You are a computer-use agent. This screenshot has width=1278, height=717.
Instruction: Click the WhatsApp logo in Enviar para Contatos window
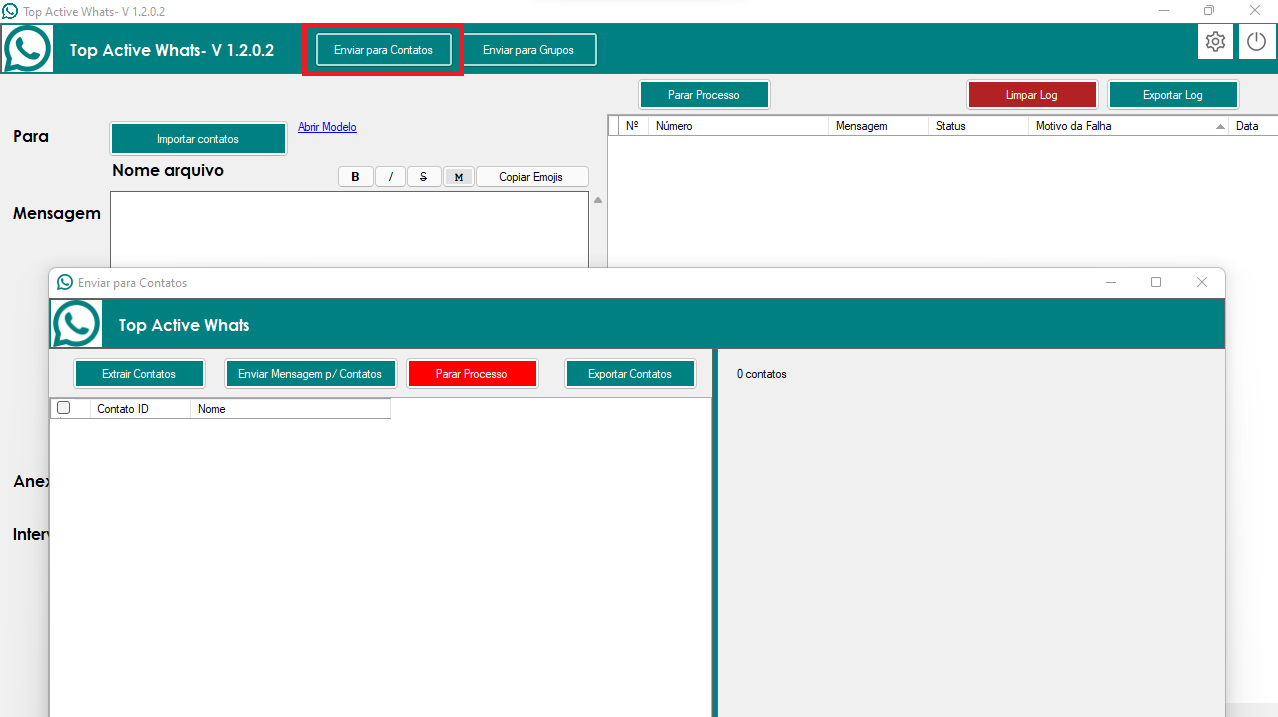pos(76,324)
